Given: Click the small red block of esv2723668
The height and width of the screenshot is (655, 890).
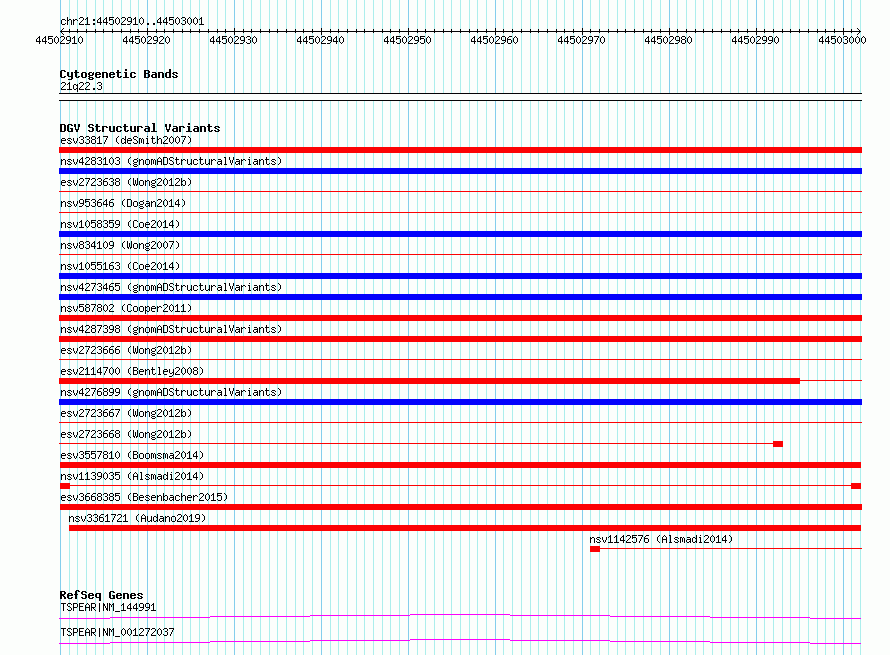Looking at the screenshot, I should [778, 444].
